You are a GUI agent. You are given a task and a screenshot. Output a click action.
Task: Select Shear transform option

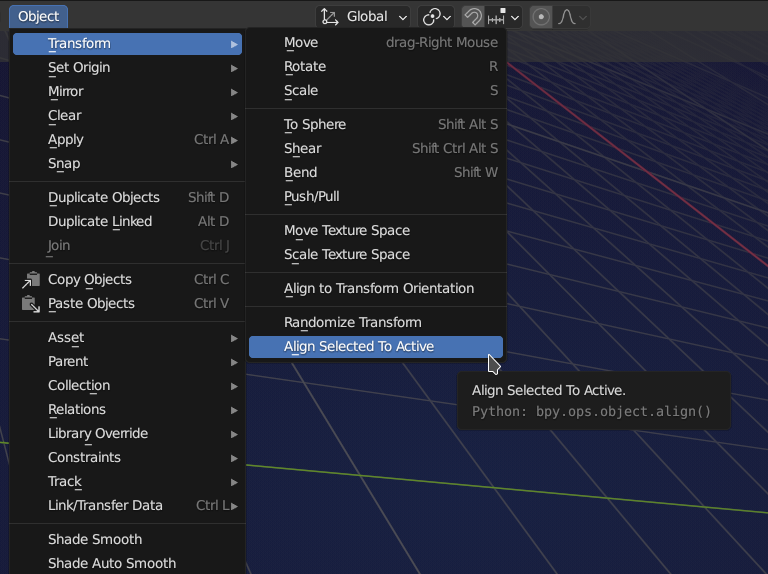click(376, 148)
